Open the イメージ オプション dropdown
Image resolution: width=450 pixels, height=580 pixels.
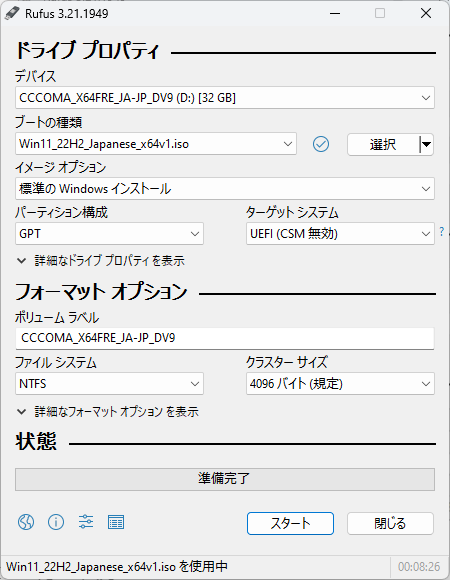coord(225,189)
